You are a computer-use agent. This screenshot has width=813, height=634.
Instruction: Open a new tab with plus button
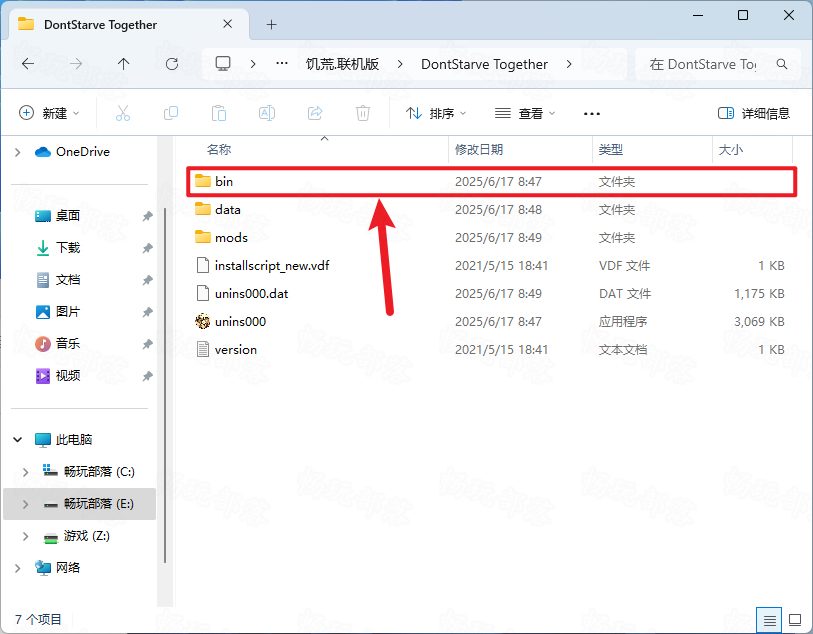click(271, 24)
